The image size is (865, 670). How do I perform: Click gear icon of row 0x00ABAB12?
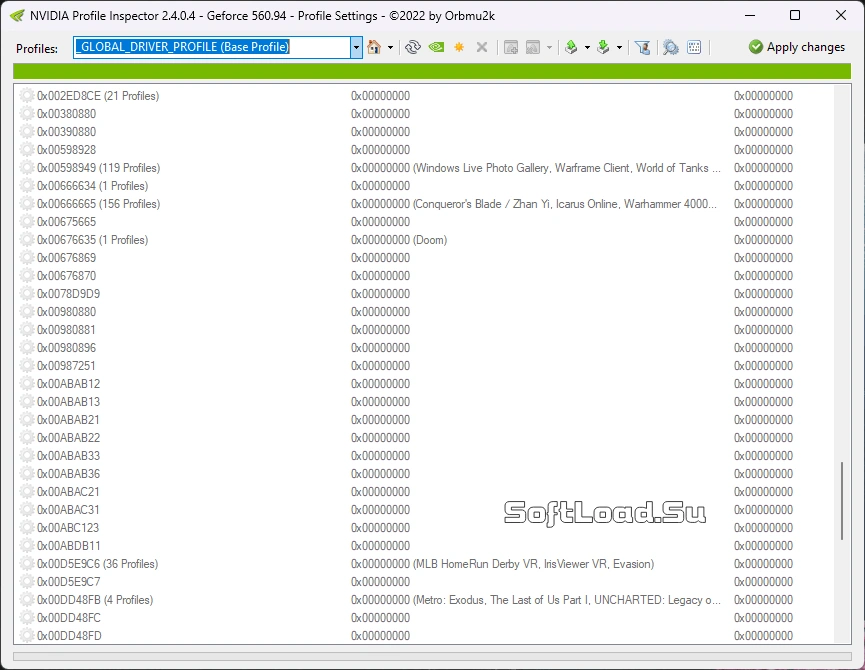point(27,383)
